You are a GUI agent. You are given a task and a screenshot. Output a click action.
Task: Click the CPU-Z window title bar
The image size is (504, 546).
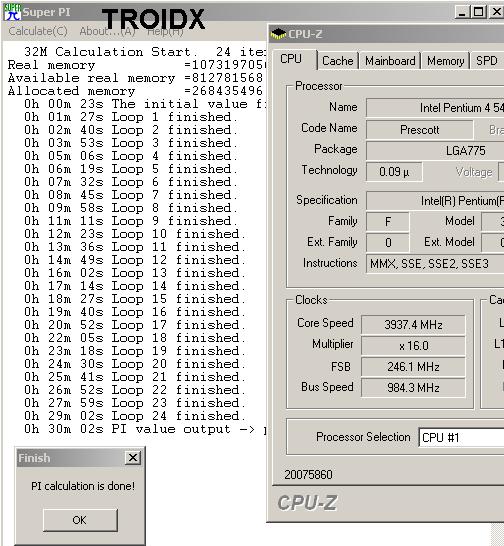coord(387,34)
